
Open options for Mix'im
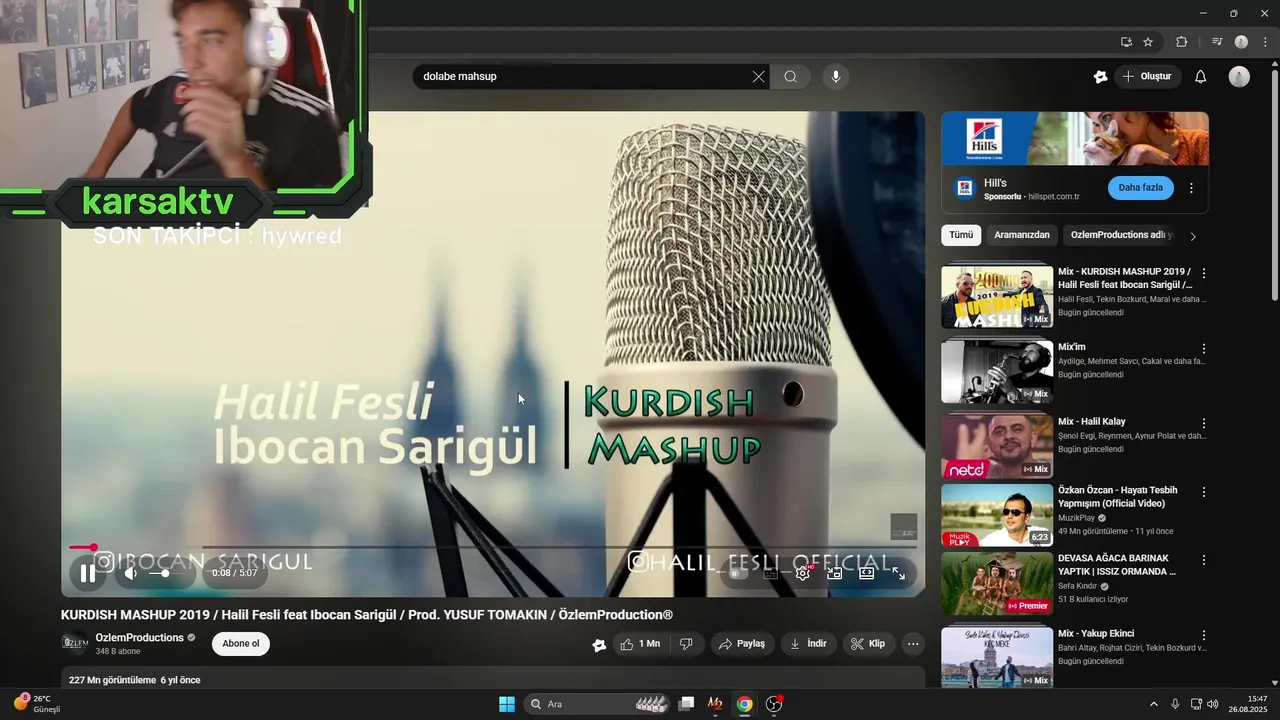[x=1204, y=349]
